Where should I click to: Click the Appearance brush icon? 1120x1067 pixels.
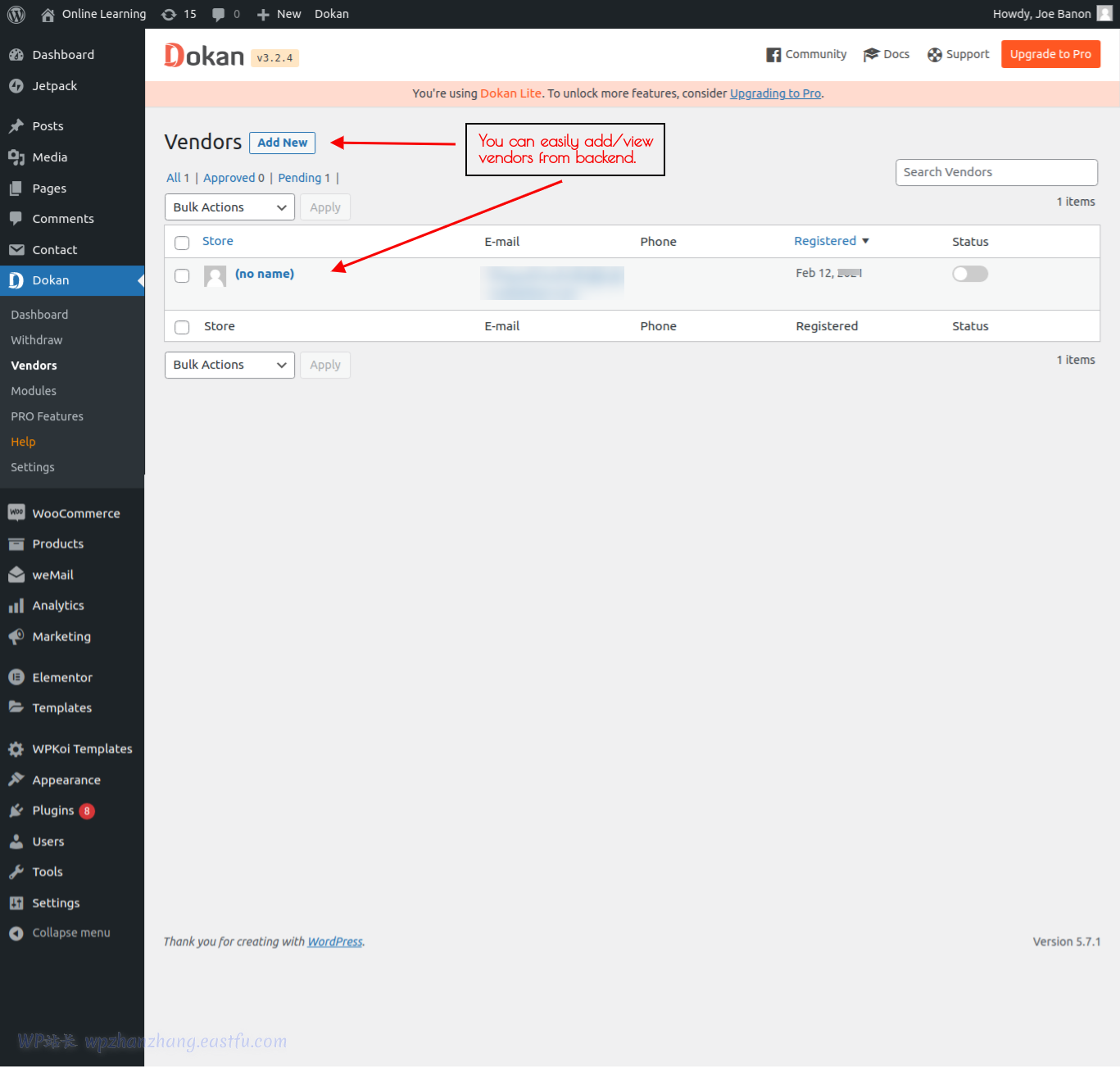click(x=16, y=780)
